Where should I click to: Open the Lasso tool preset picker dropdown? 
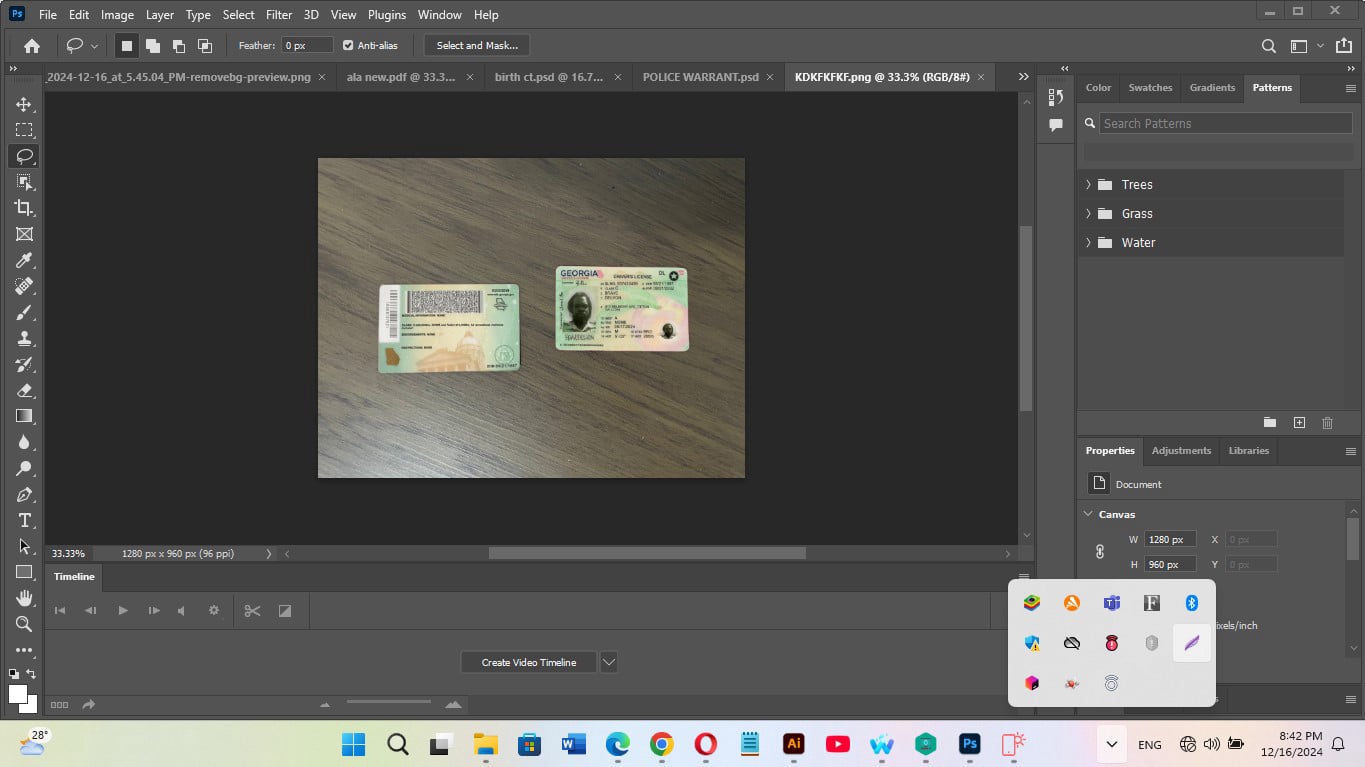(x=95, y=45)
